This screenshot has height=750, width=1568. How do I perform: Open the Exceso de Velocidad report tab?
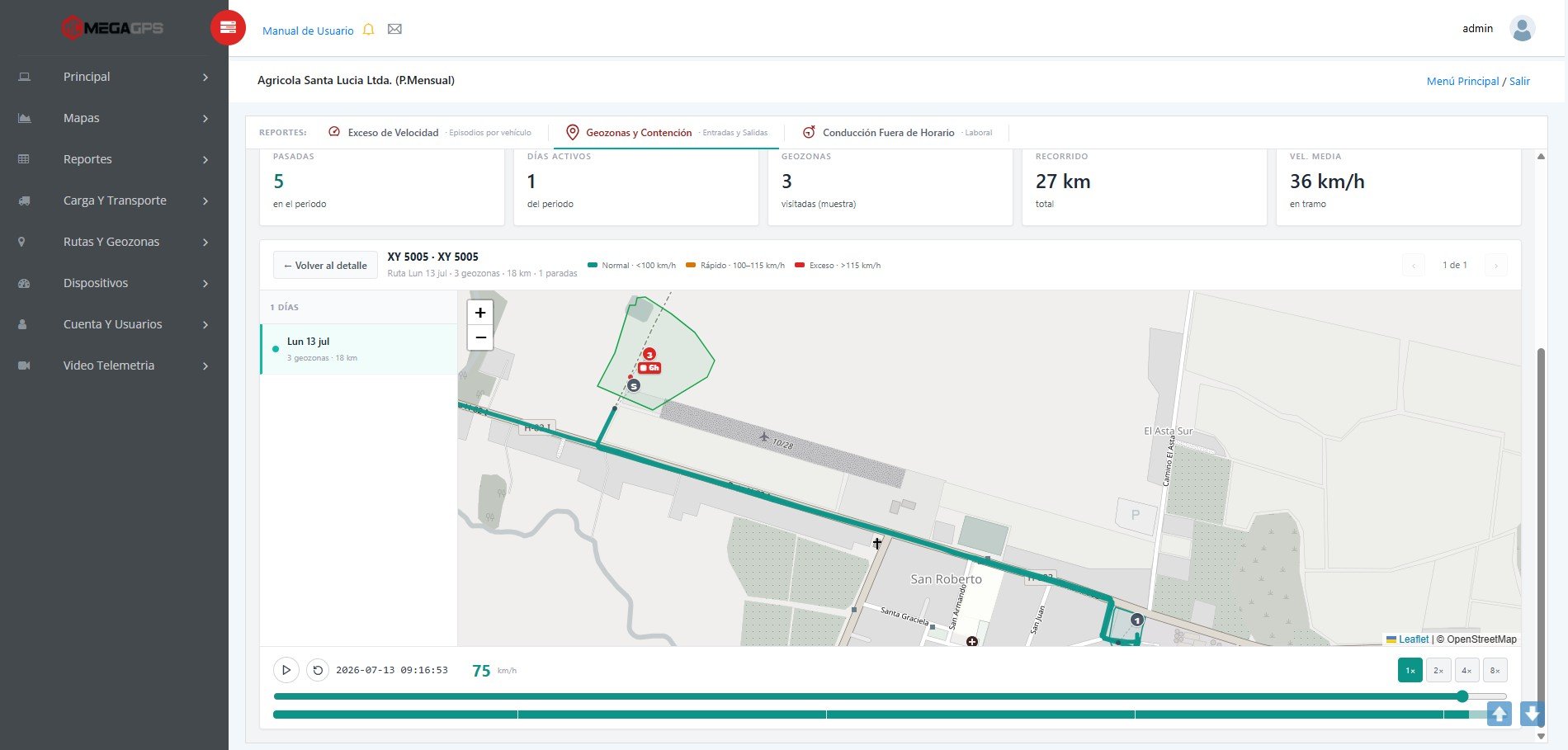tap(429, 132)
